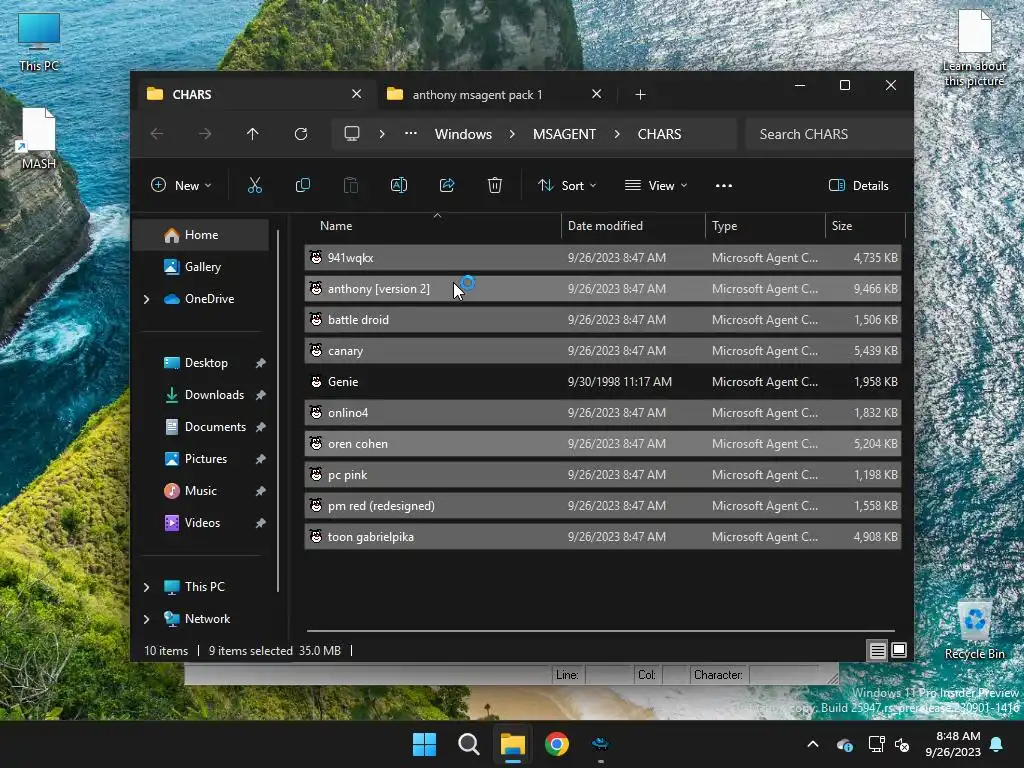Open Gallery in the navigation pane
1024x768 pixels.
(x=201, y=267)
